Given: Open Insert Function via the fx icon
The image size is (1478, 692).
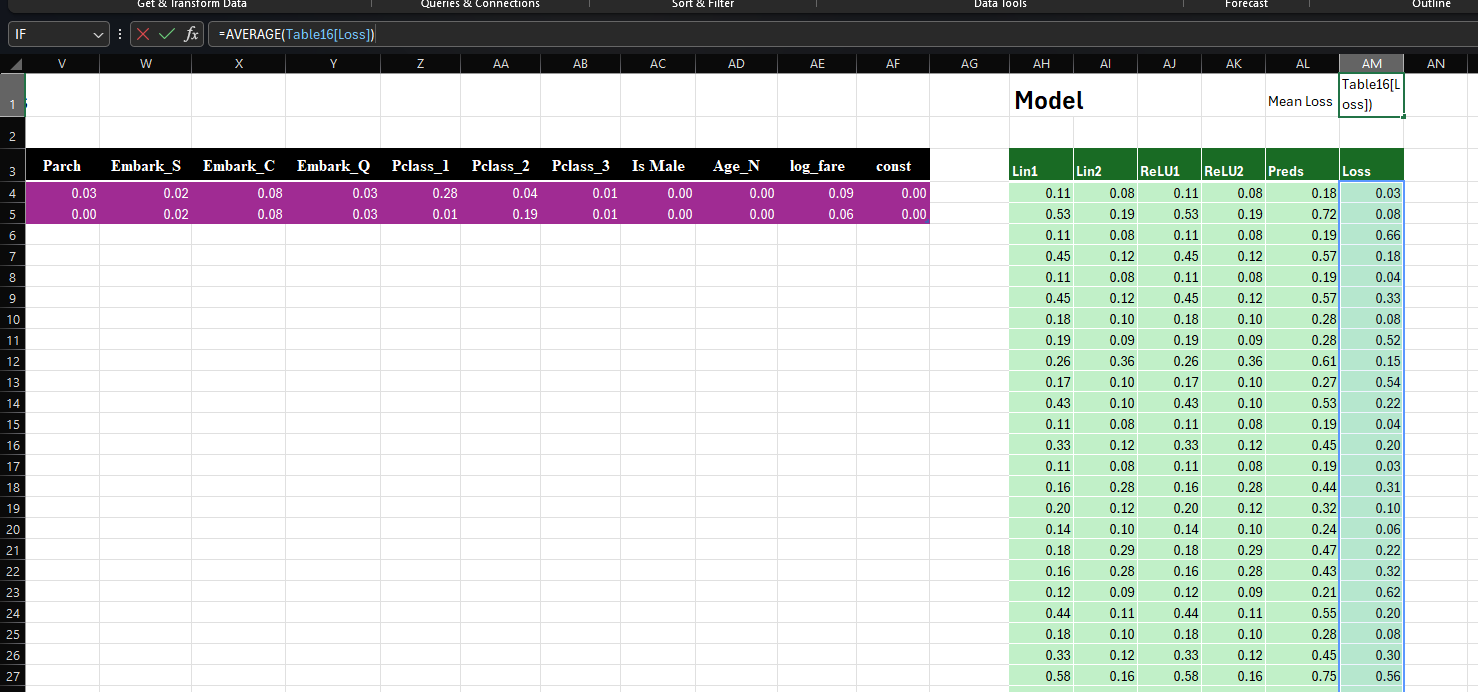Looking at the screenshot, I should coord(191,34).
